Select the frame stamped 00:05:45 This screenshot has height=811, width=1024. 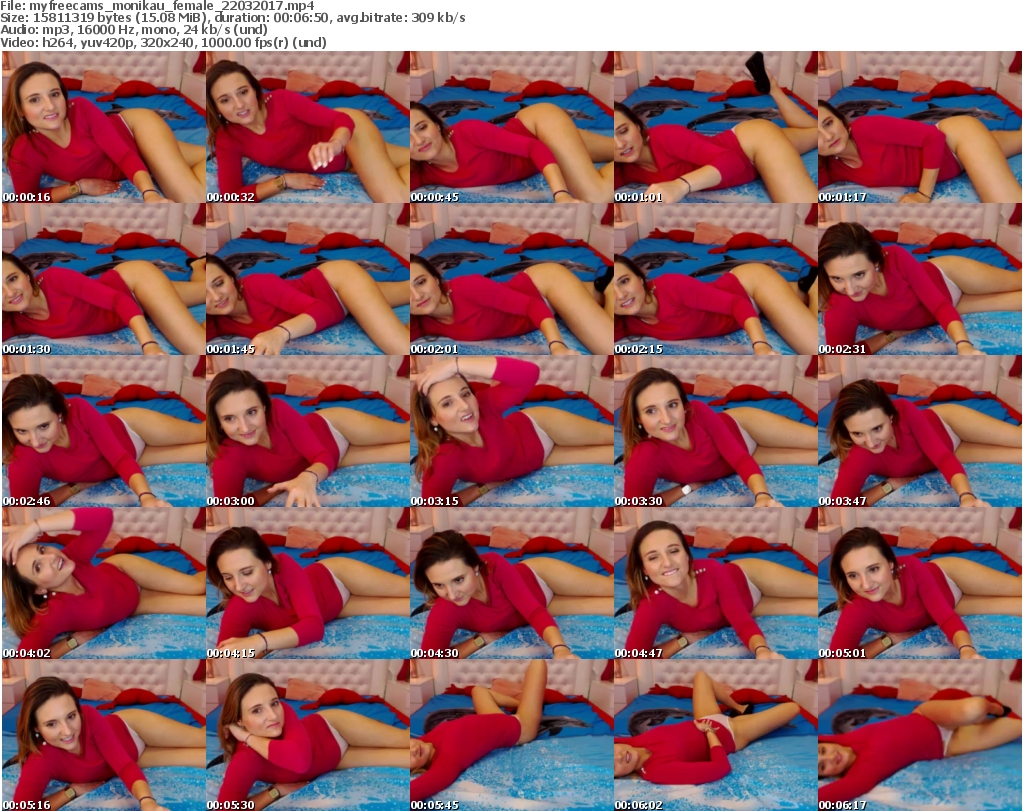click(x=511, y=735)
